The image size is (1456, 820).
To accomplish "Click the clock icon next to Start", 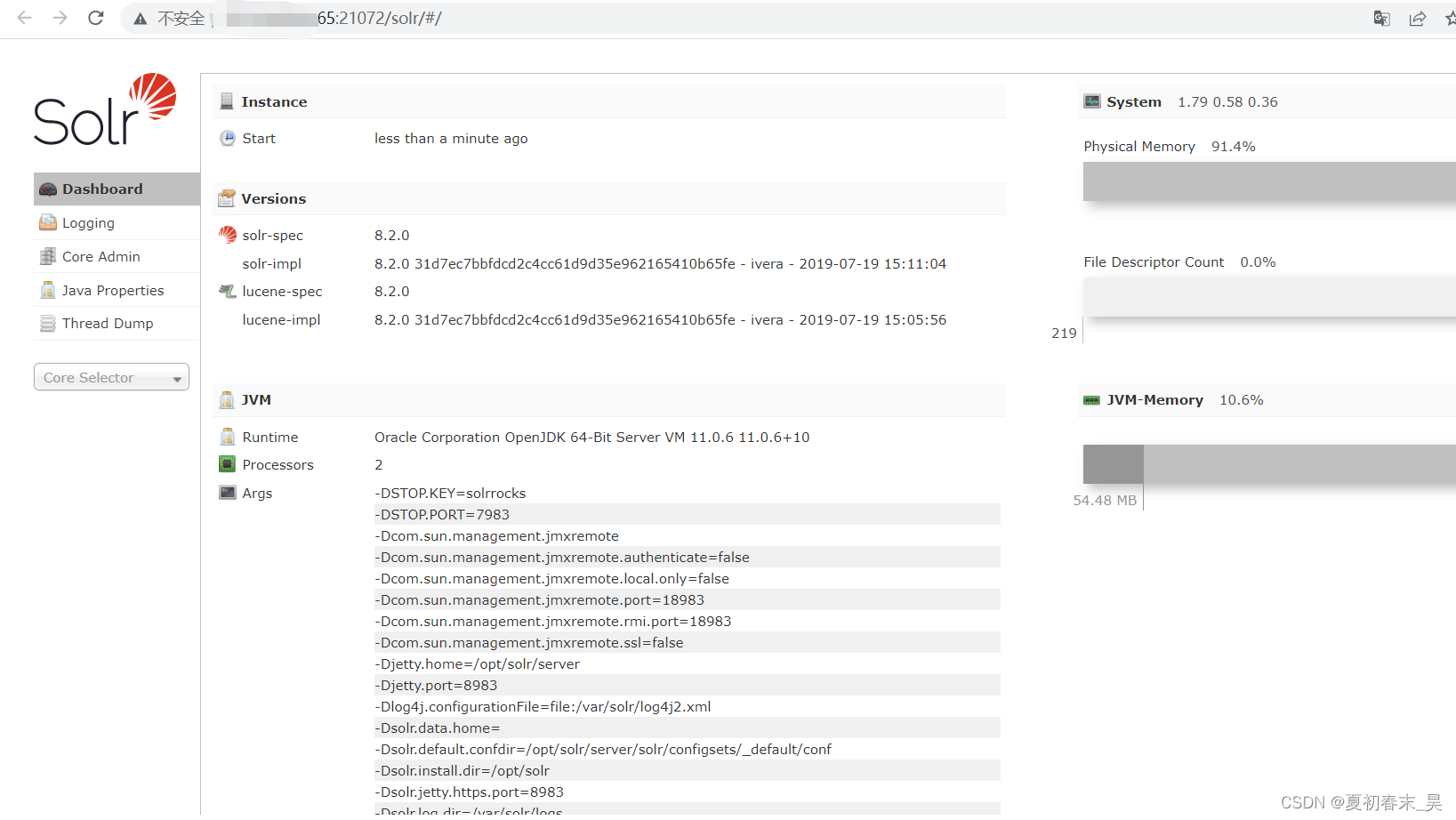I will (228, 138).
